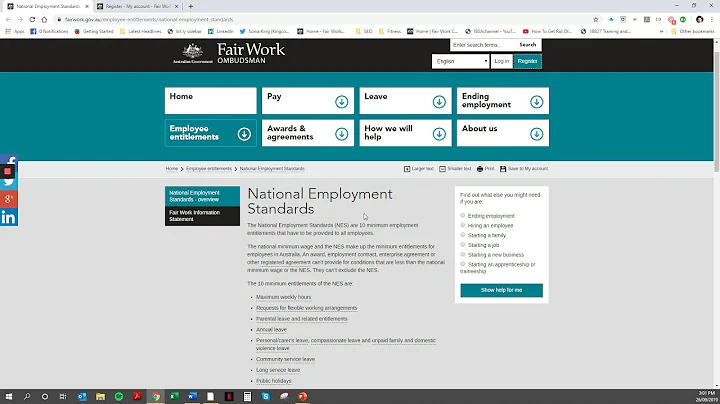Open Annual leave link
The image size is (720, 404).
271,330
